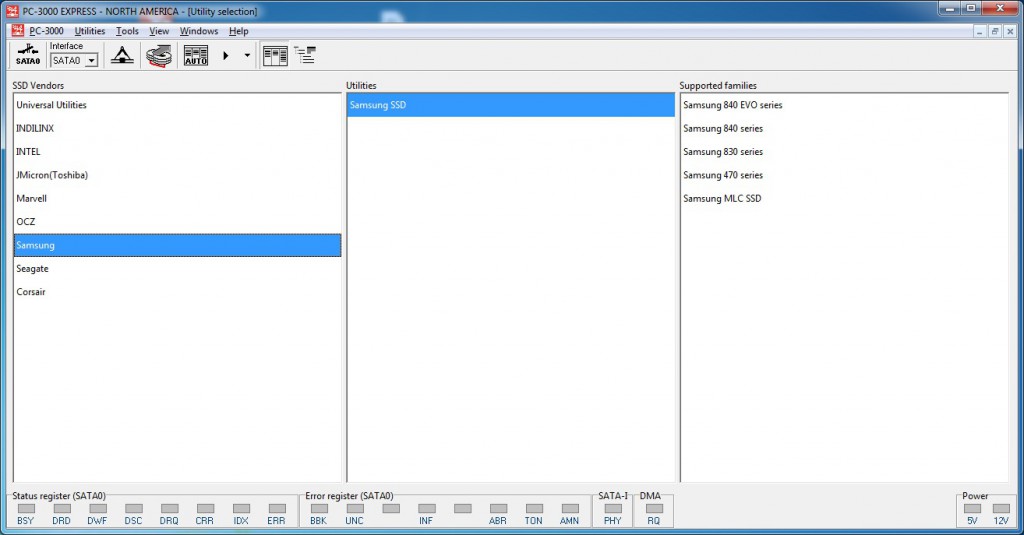The height and width of the screenshot is (535, 1024).
Task: Select Samsung 840 EVO series family
Action: pos(732,105)
